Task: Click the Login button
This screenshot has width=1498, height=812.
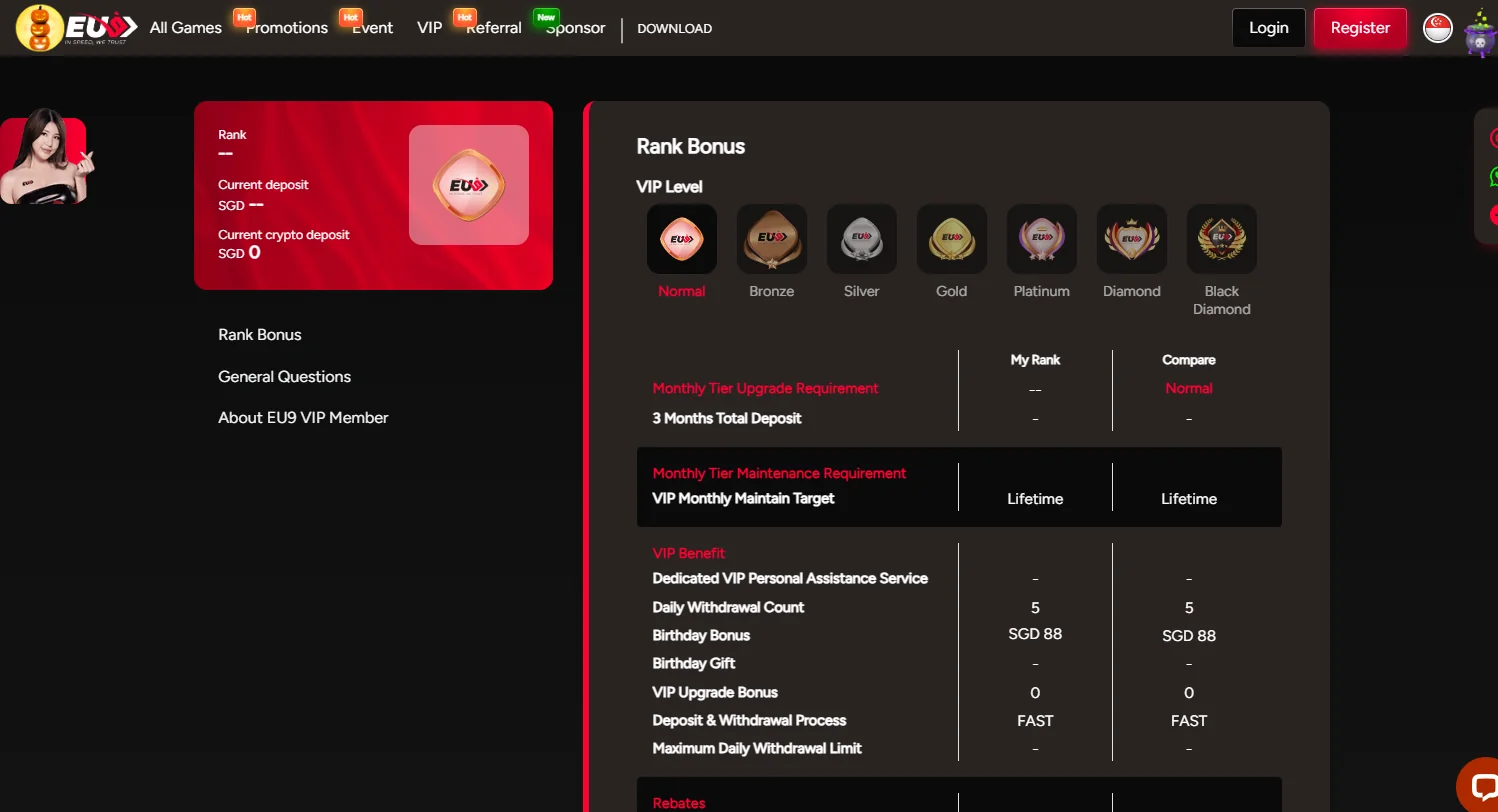Action: click(x=1269, y=28)
